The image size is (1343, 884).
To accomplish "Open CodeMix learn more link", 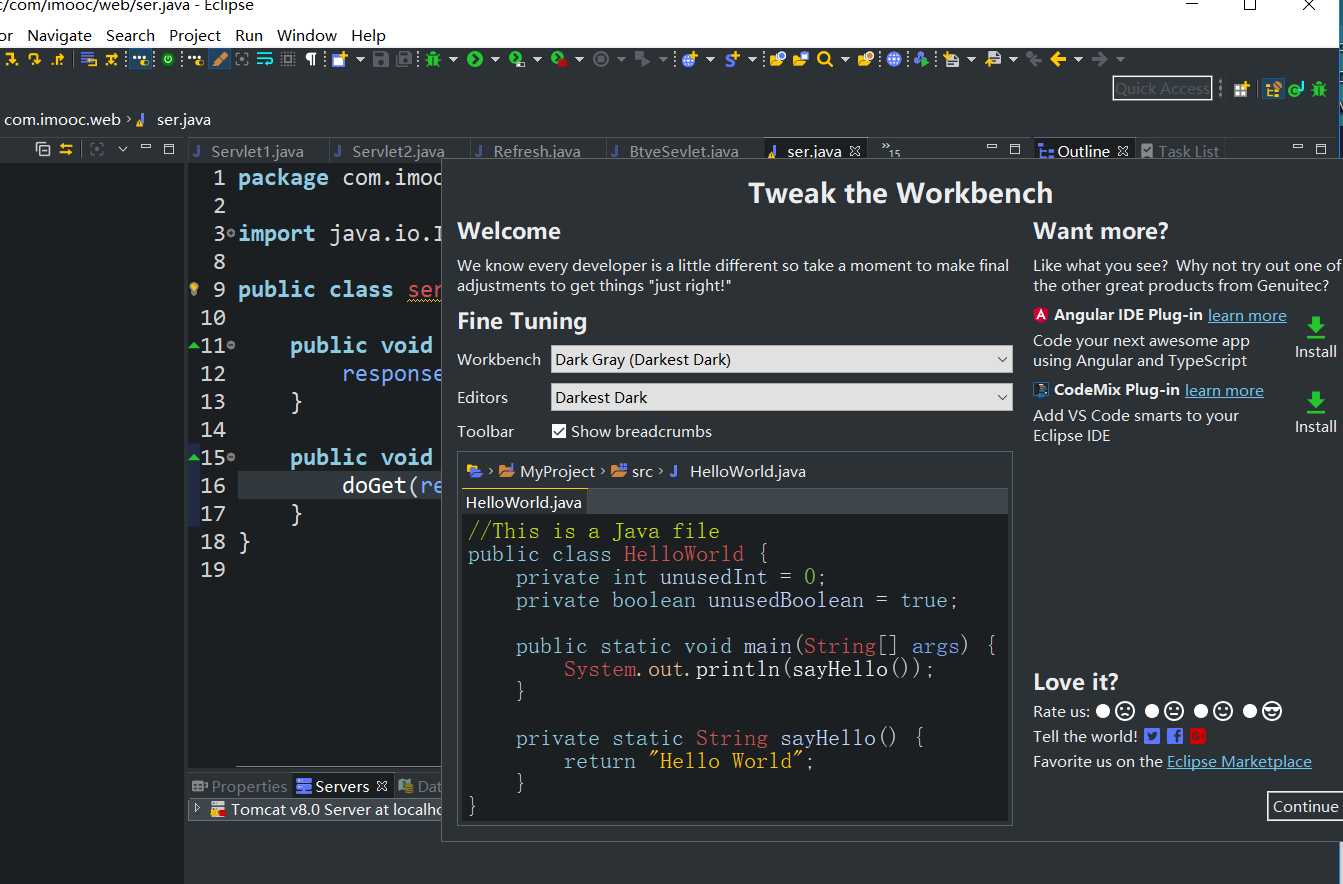I will [1224, 390].
